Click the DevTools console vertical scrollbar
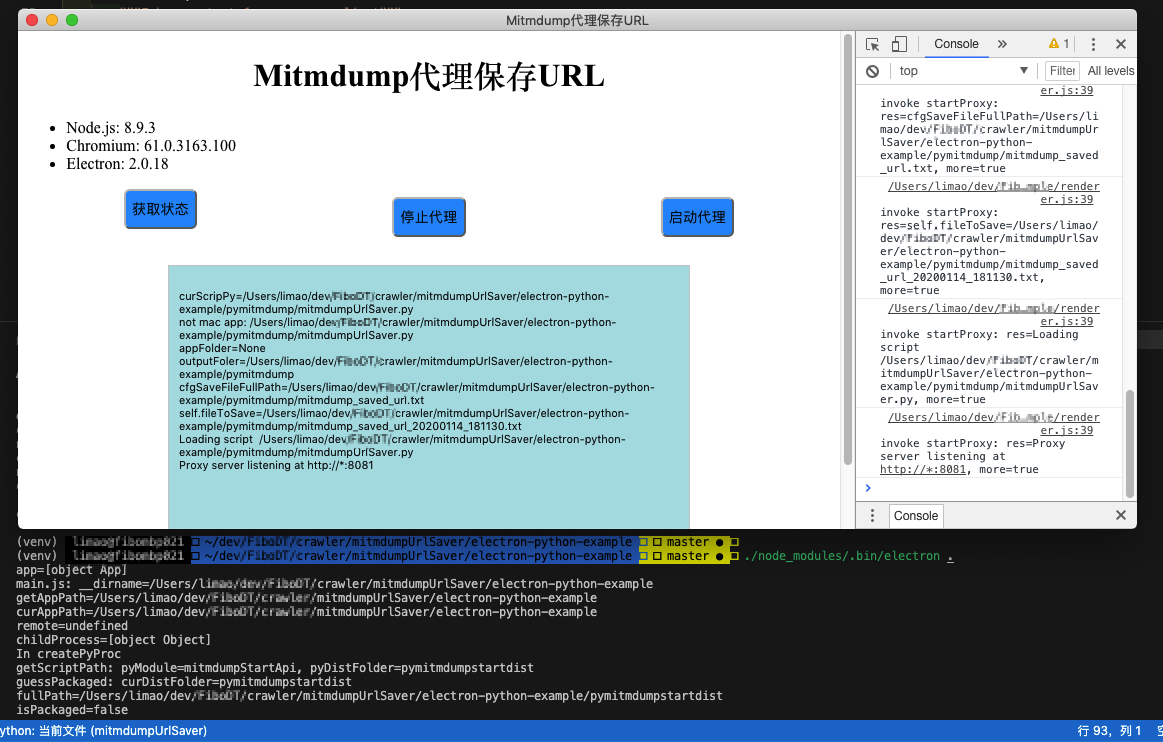Image resolution: width=1163 pixels, height=742 pixels. (1130, 443)
